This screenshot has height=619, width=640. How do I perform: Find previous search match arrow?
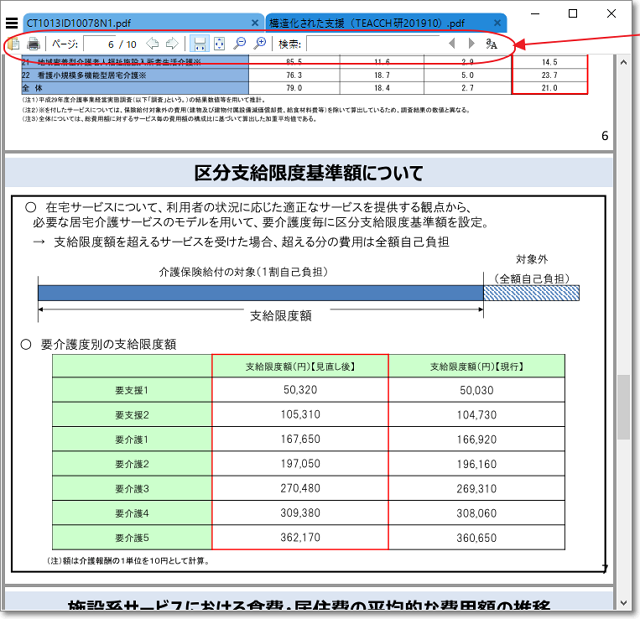point(452,44)
